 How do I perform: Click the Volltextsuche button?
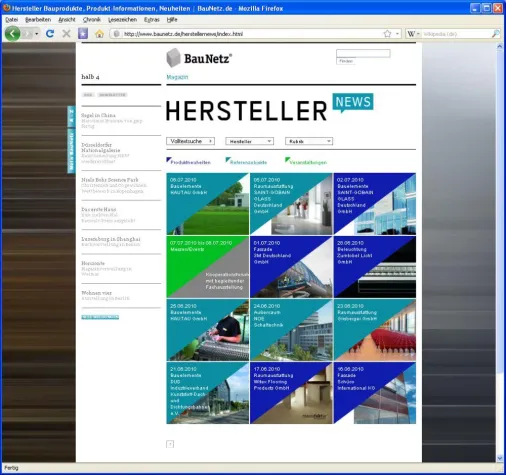[x=190, y=141]
